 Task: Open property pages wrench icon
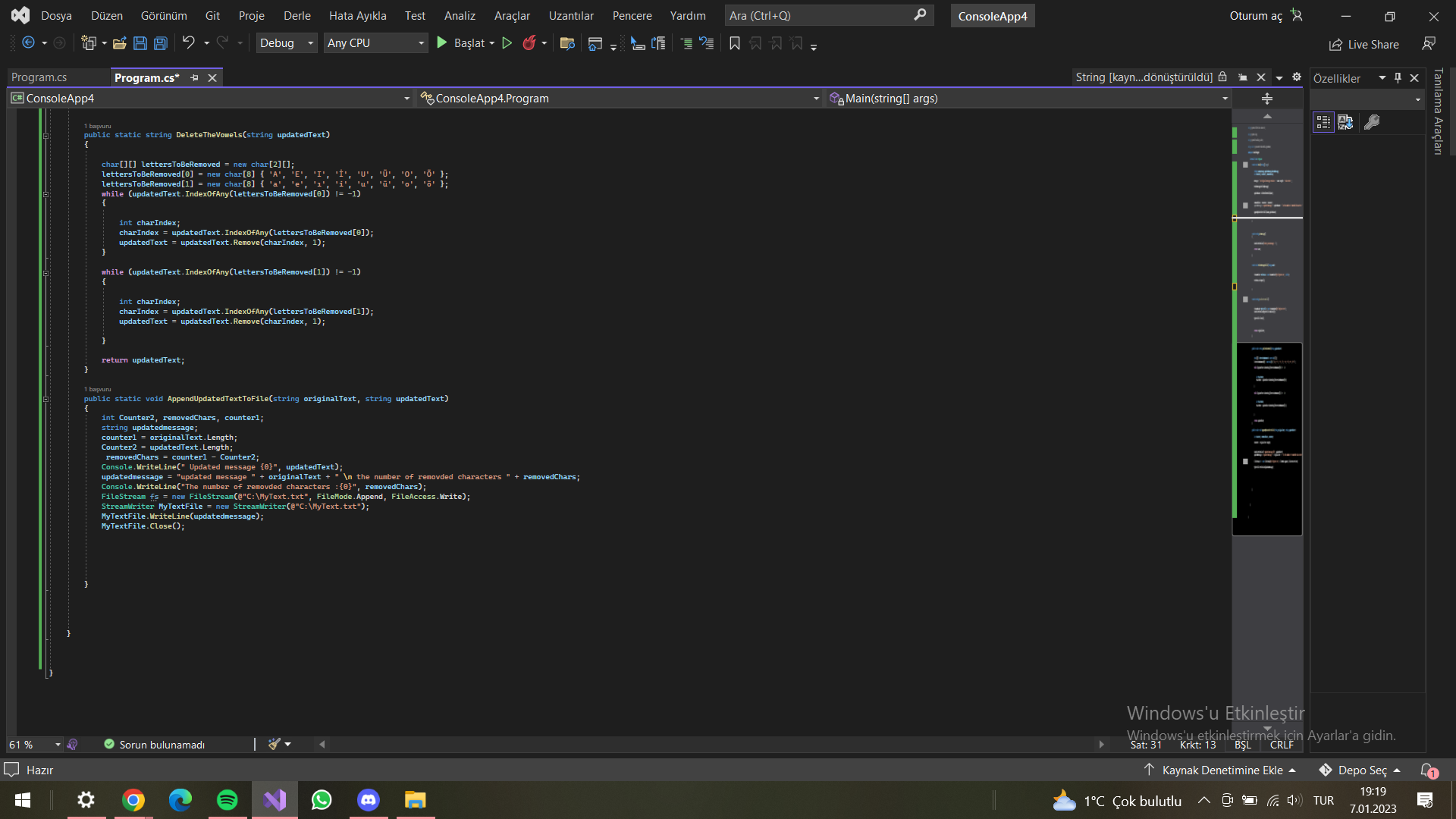point(1371,122)
